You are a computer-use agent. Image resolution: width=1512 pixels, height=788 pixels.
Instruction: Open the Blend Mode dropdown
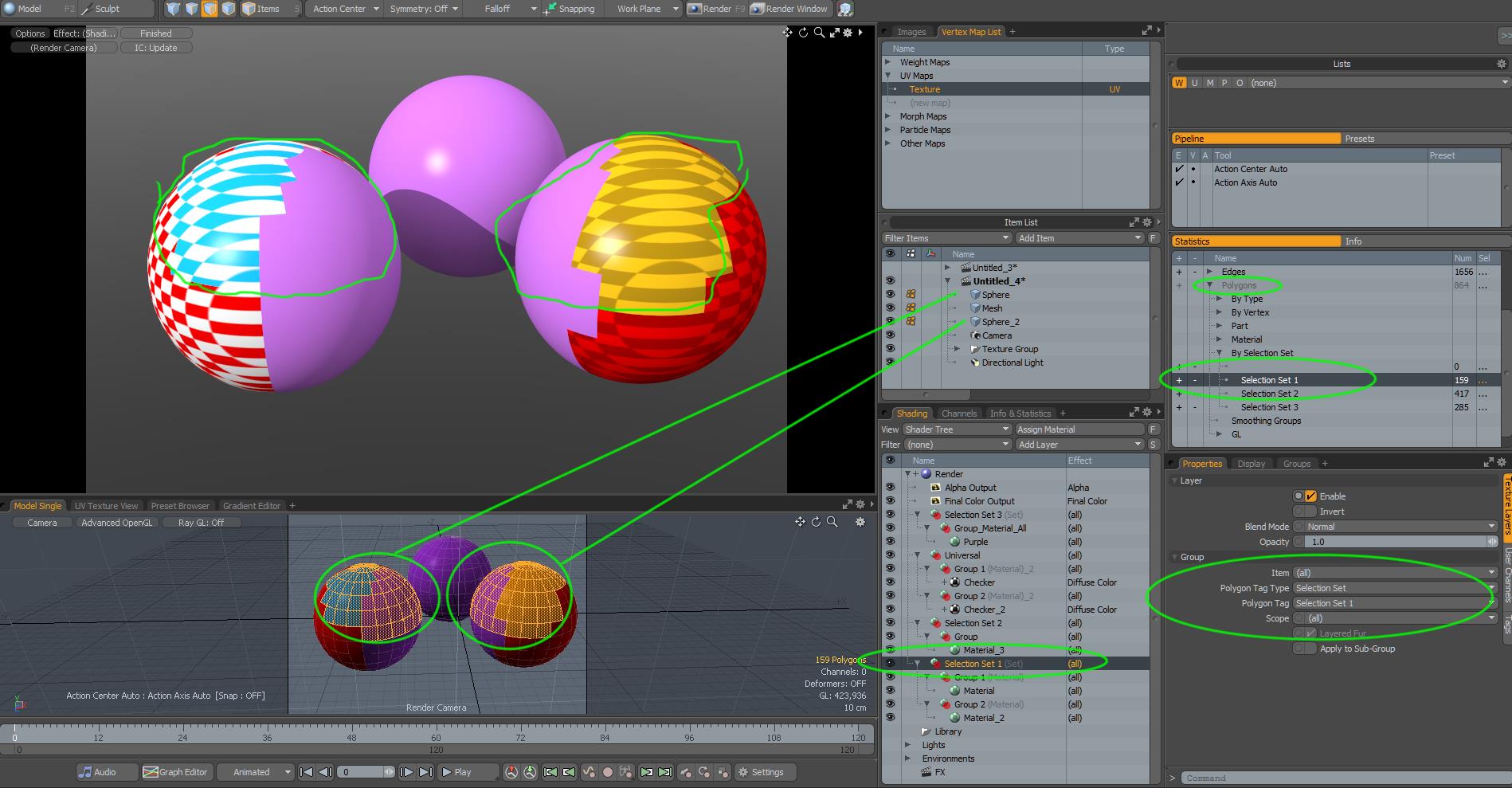(1395, 527)
